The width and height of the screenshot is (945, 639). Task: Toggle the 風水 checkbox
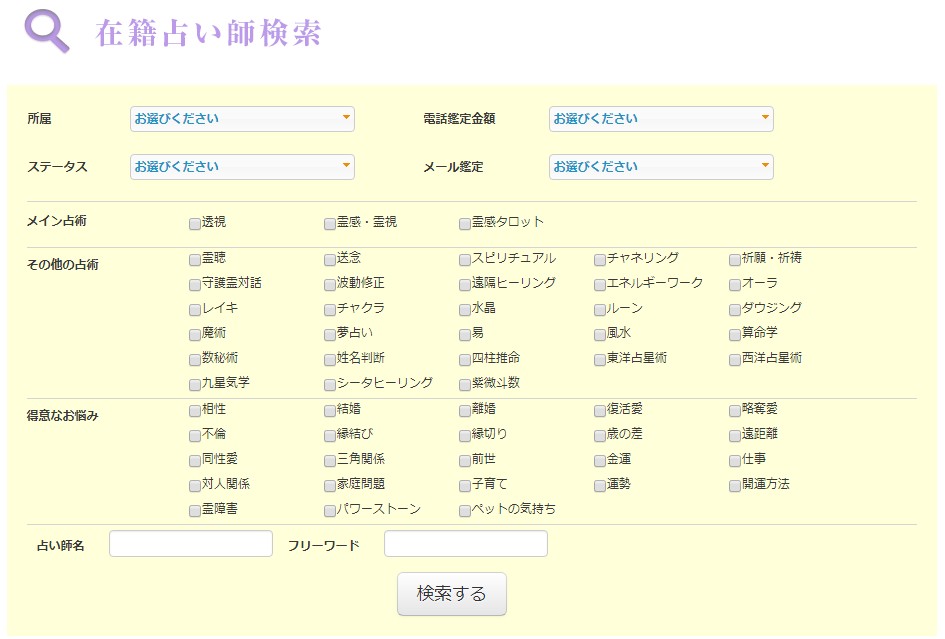(x=599, y=334)
